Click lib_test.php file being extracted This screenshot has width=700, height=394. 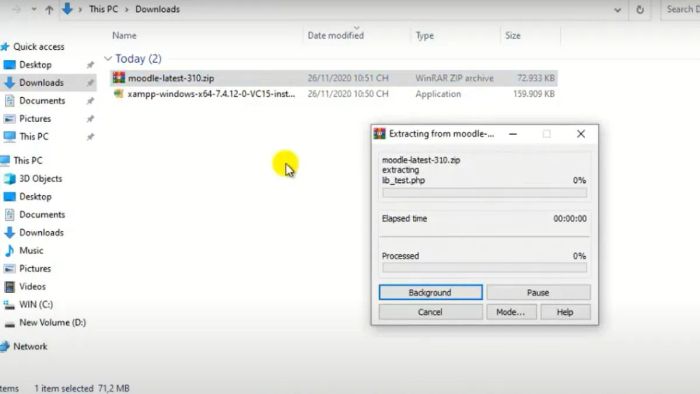point(404,180)
